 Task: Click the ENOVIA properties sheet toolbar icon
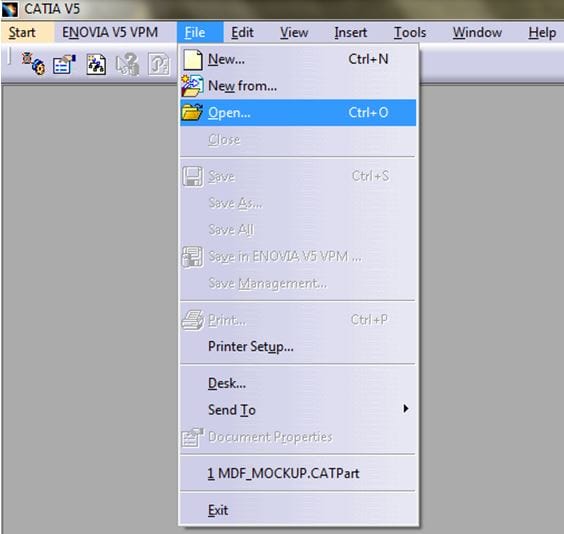(64, 64)
